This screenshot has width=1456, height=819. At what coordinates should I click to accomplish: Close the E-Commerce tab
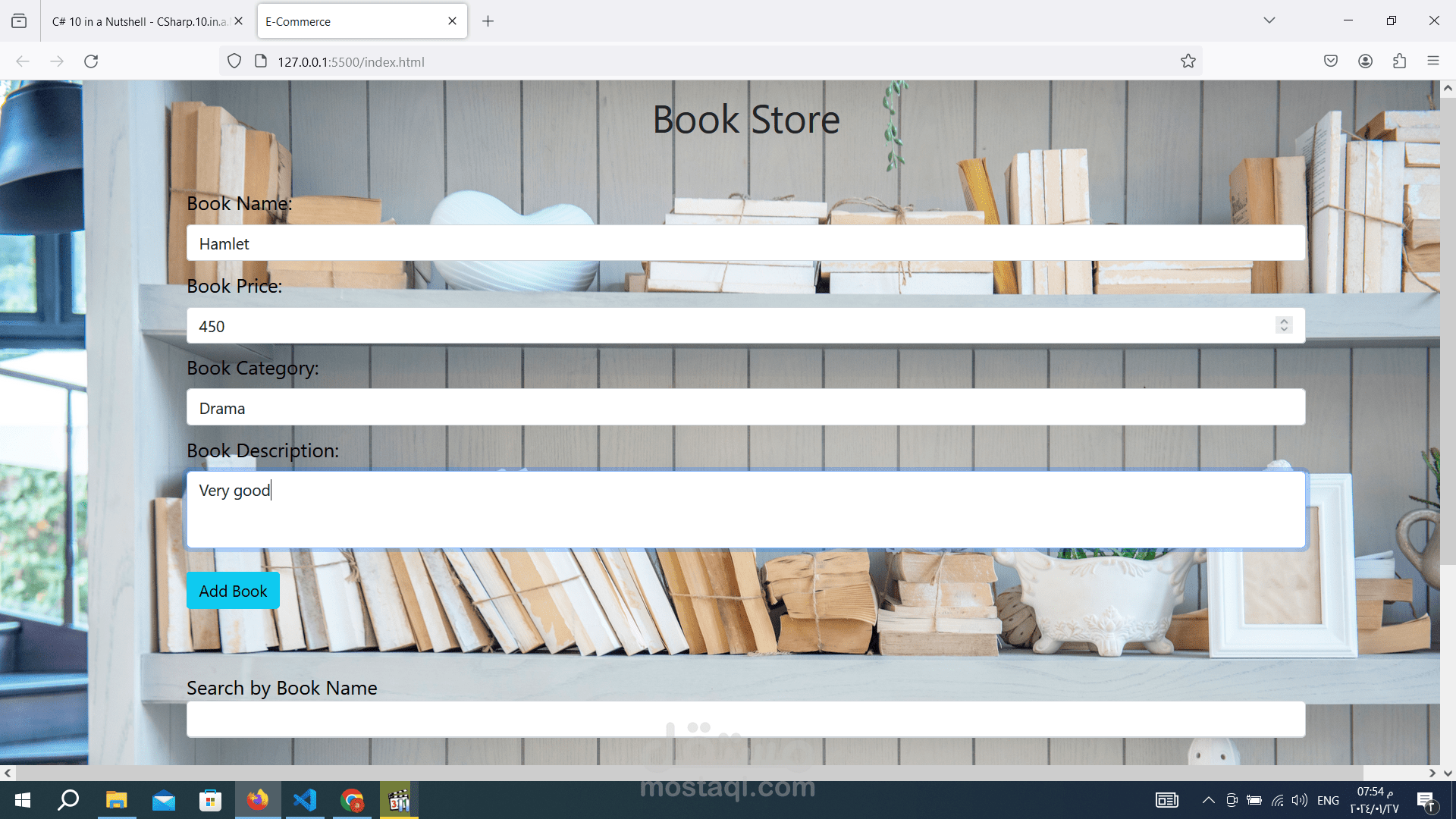coord(452,21)
